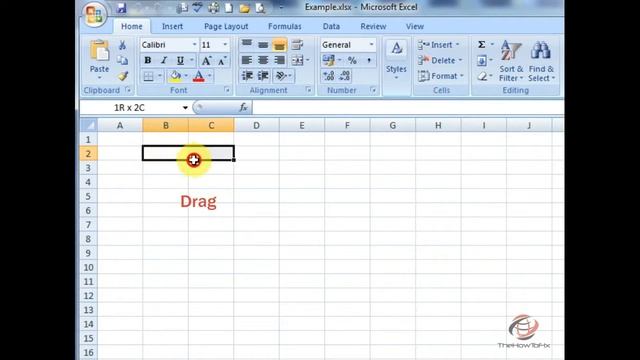
Task: Toggle Wrap Text in the Alignment group
Action: (x=297, y=44)
